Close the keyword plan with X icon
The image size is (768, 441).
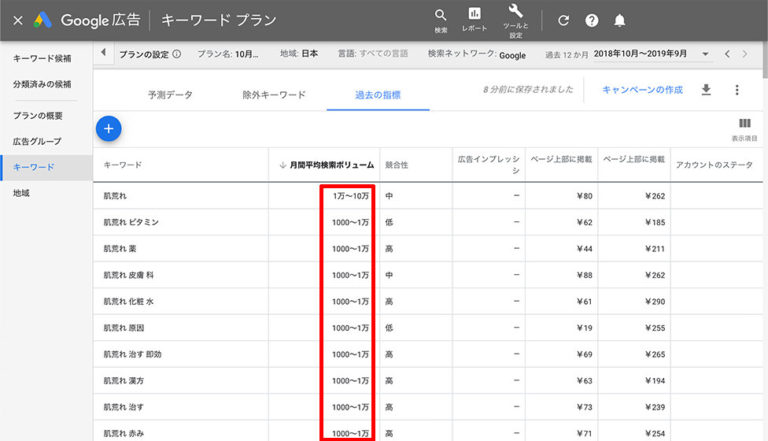pyautogui.click(x=18, y=21)
